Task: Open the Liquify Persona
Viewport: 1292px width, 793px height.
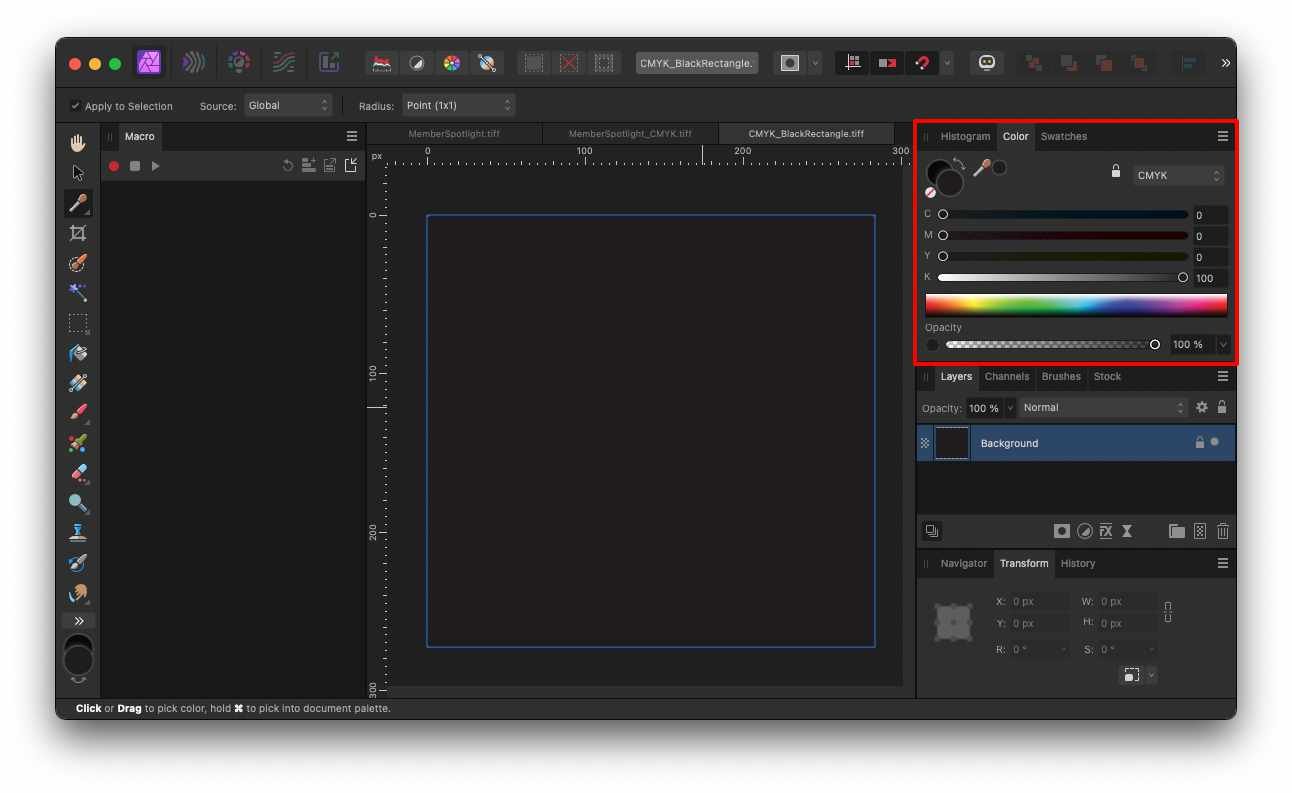Action: pos(194,63)
